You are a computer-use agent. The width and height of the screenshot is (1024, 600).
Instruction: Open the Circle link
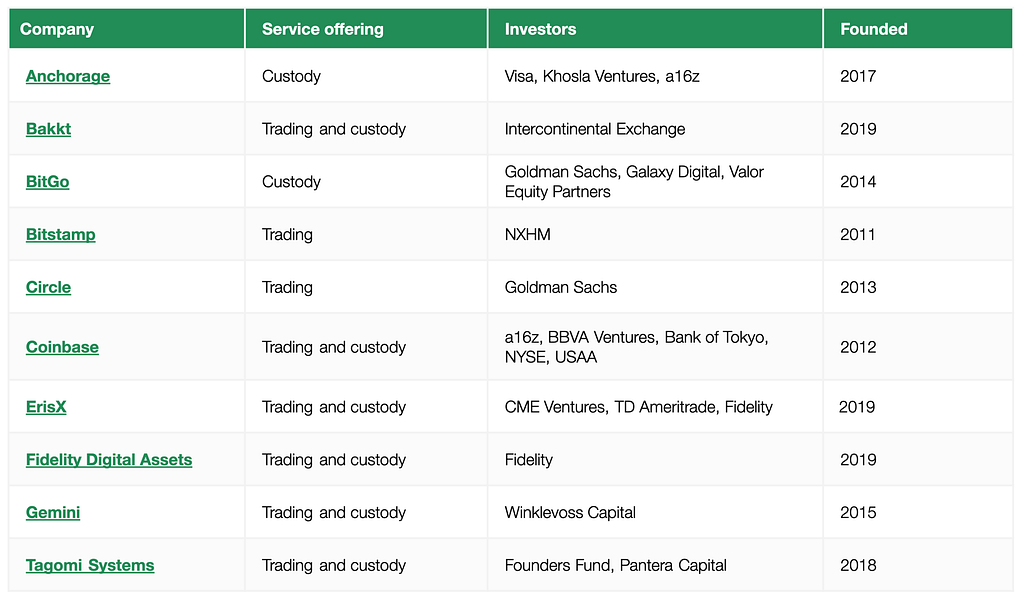point(48,288)
